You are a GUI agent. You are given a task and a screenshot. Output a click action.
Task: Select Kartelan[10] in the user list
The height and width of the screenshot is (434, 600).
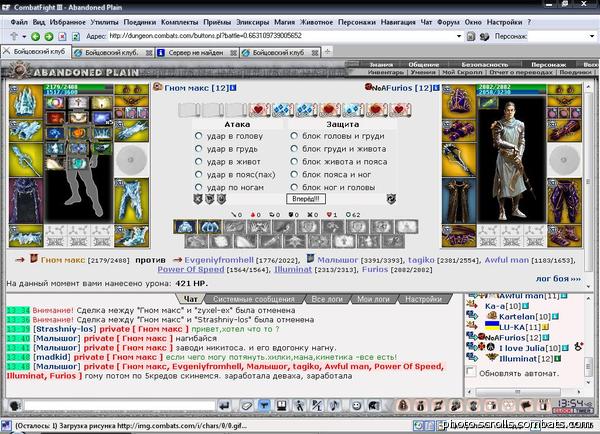(525, 317)
